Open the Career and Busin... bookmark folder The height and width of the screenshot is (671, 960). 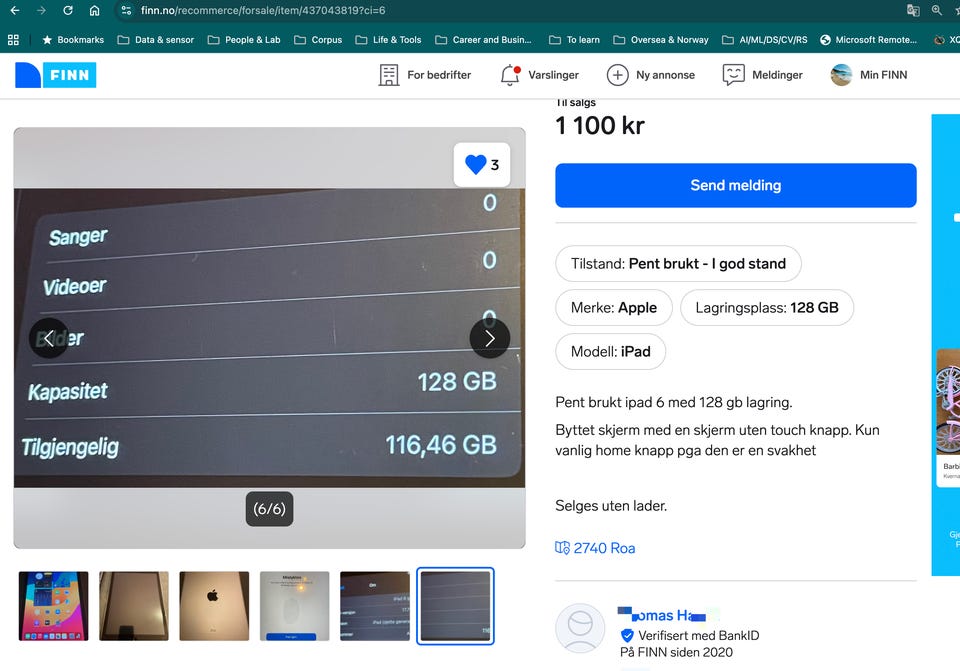pyautogui.click(x=483, y=40)
